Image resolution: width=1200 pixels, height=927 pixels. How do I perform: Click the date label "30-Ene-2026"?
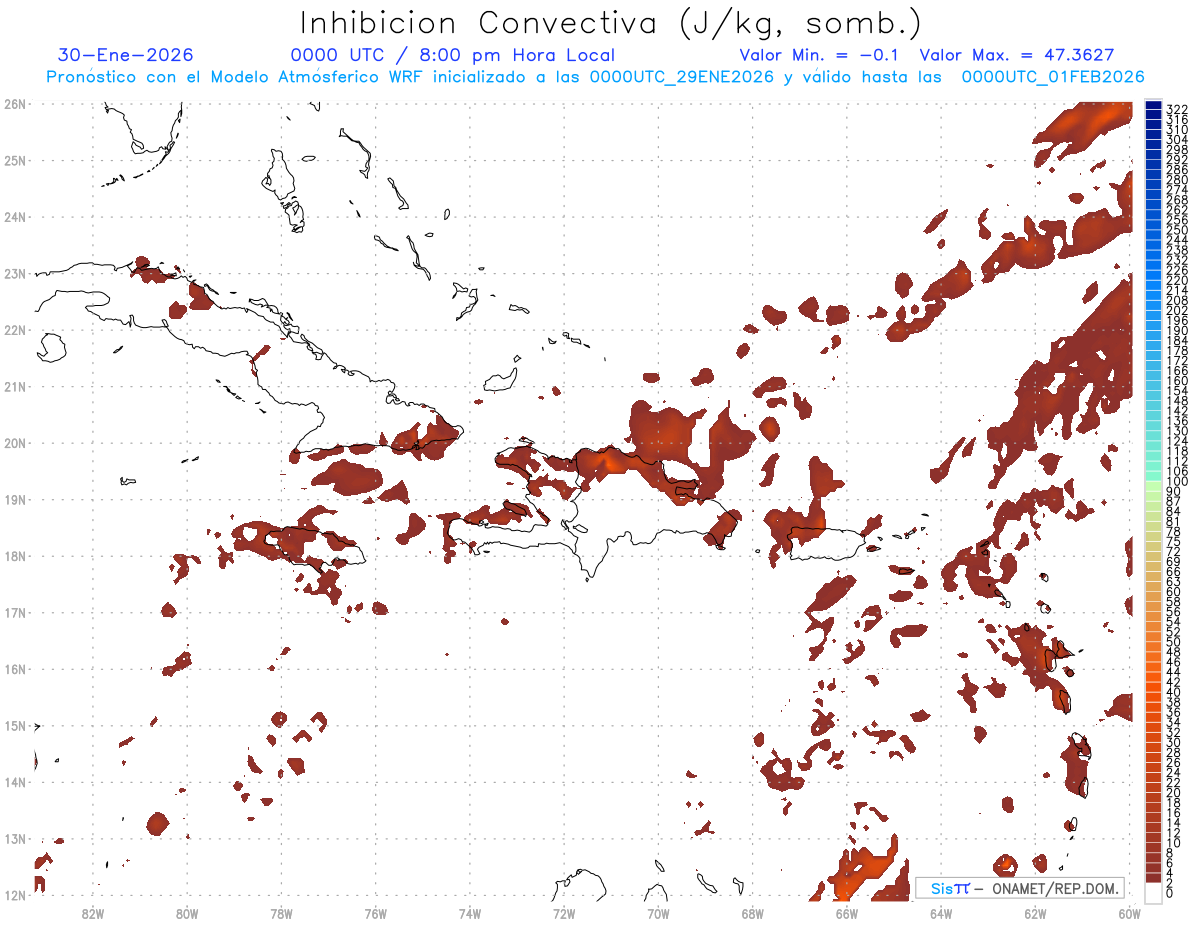click(x=126, y=55)
